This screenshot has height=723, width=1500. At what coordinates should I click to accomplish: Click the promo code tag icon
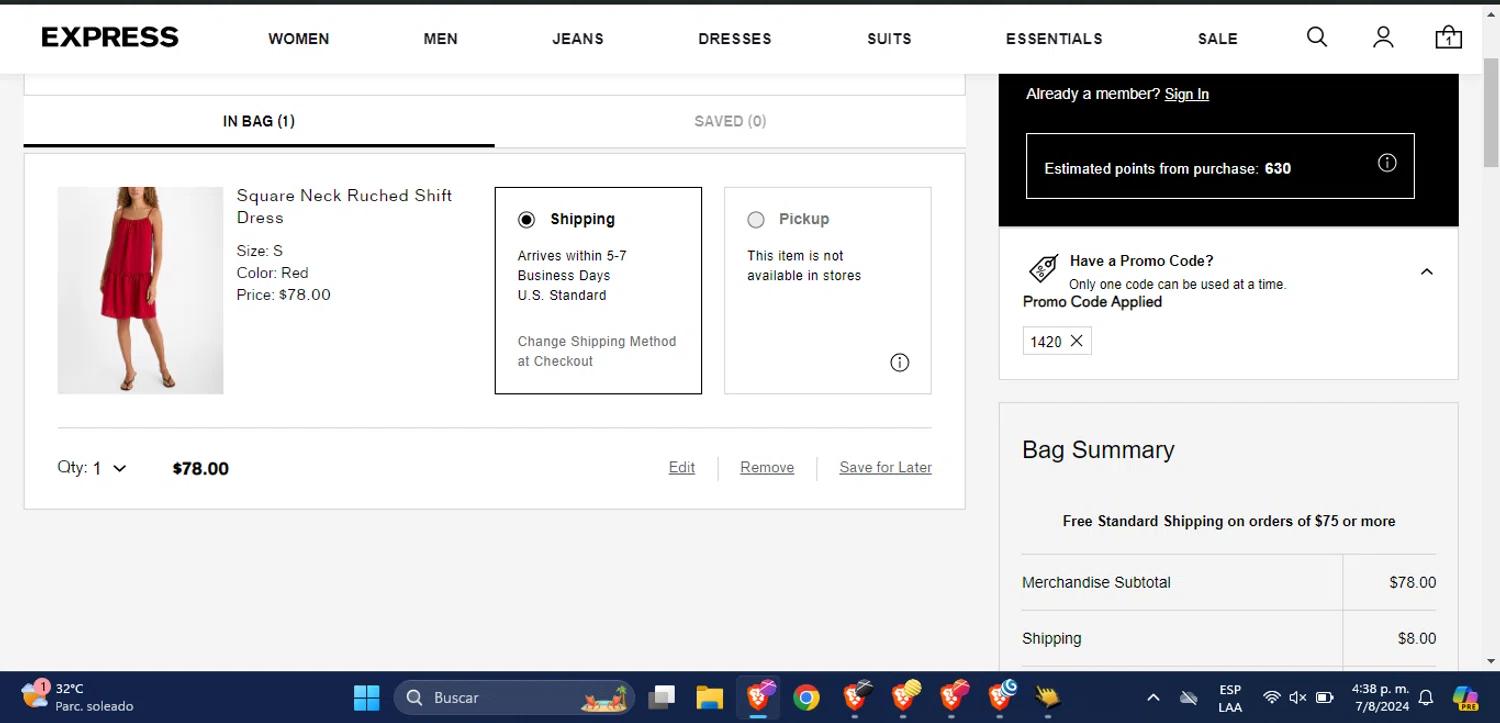tap(1043, 268)
